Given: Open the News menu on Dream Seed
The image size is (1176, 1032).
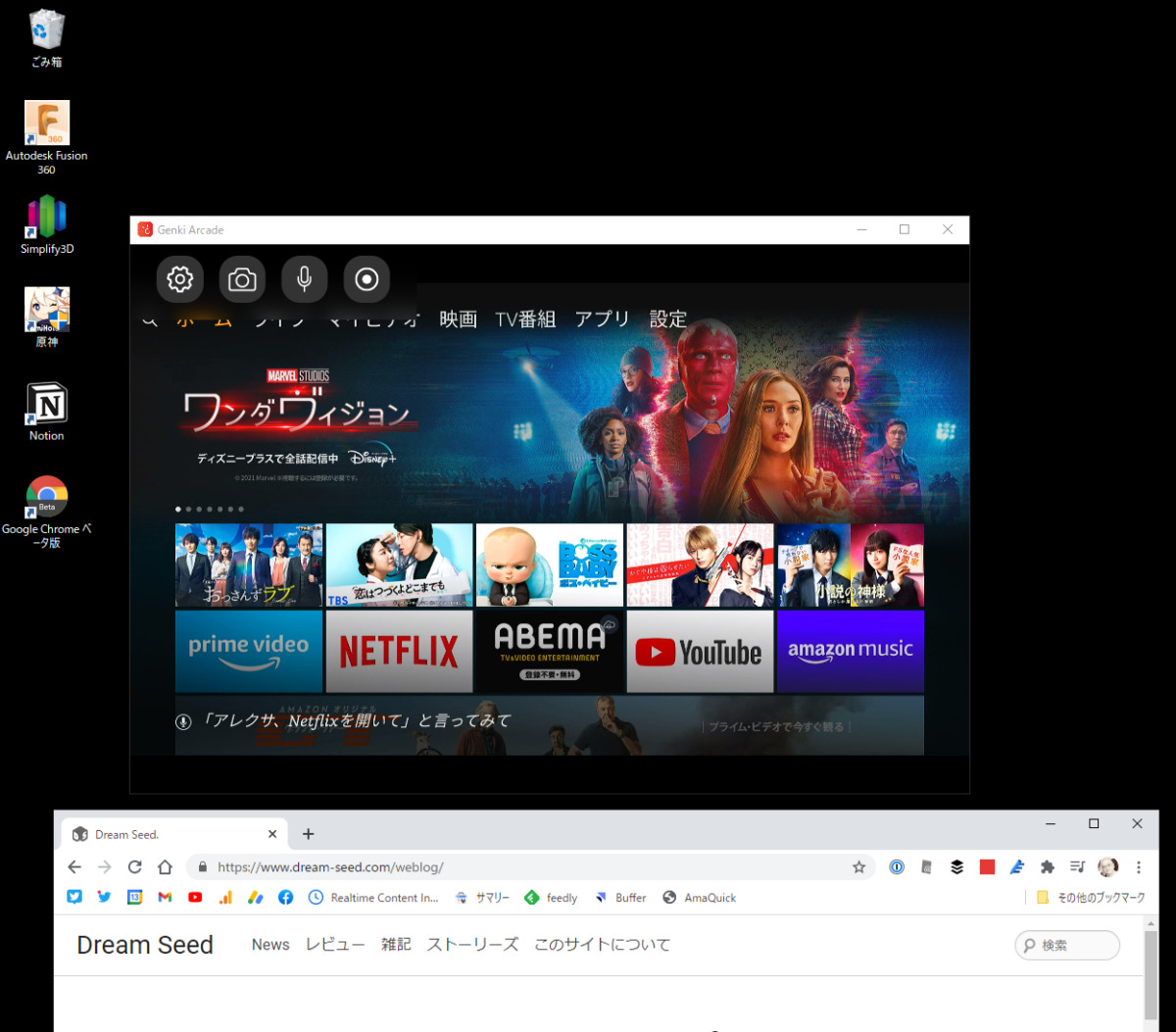Looking at the screenshot, I should (x=270, y=945).
